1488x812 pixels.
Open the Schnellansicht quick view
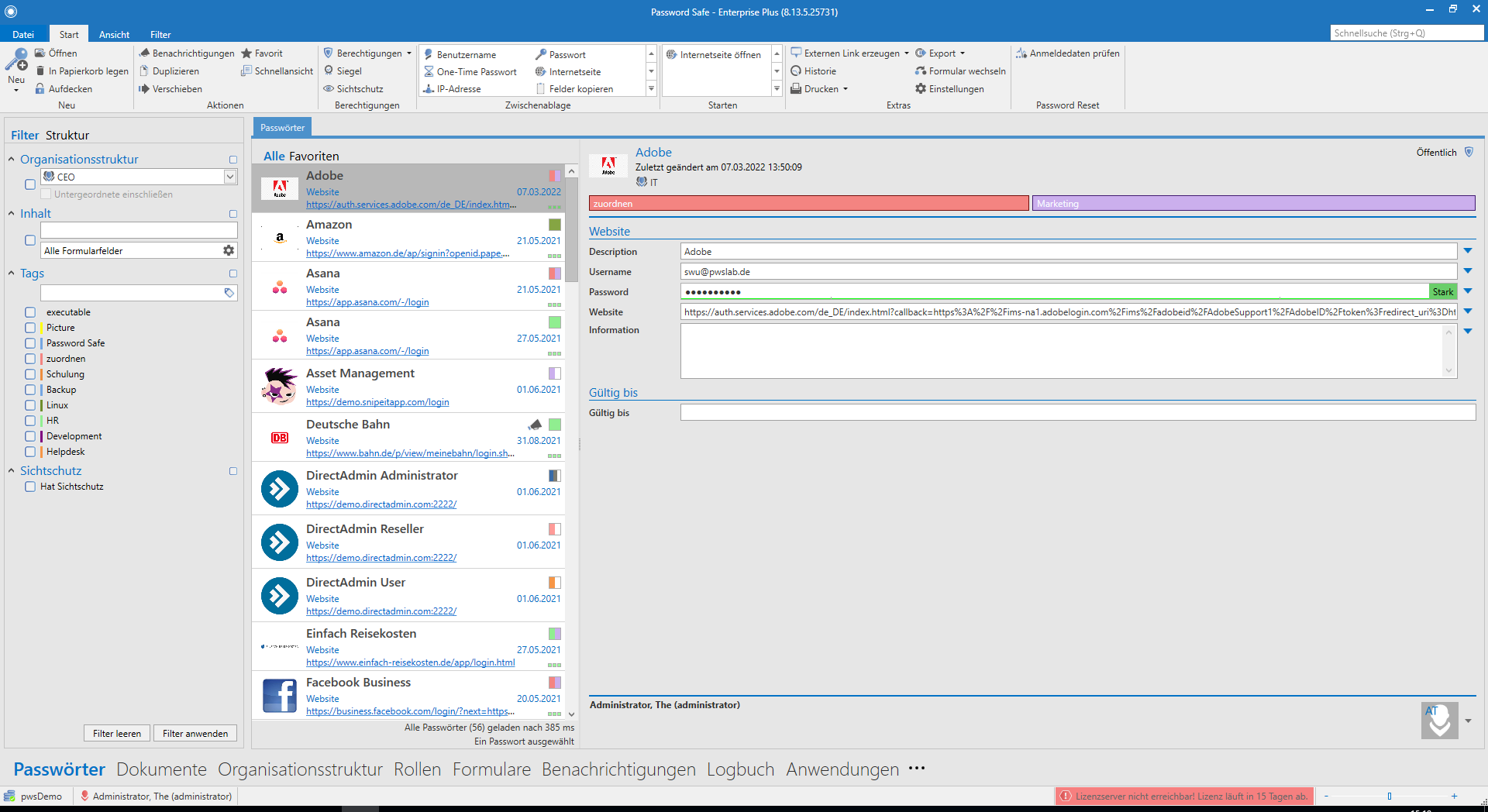(277, 71)
